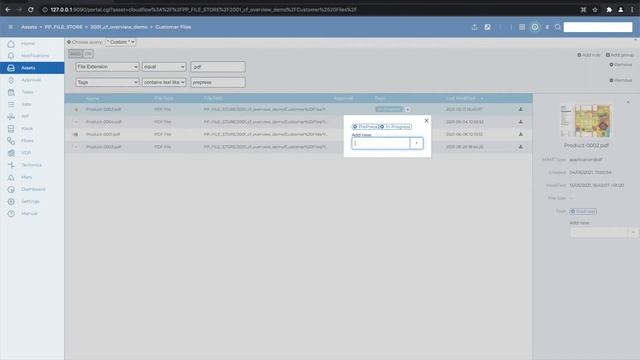Go to the PP_FILE_STORE breadcrumb
The width and height of the screenshot is (640, 360).
tap(63, 27)
